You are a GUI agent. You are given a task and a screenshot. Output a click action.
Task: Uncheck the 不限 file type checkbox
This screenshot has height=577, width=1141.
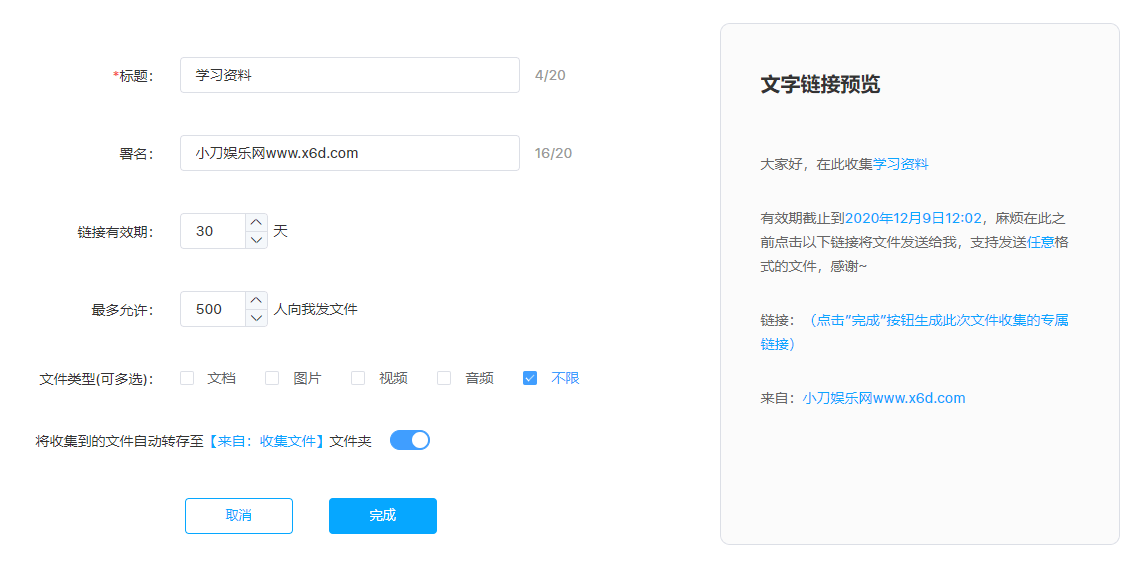(530, 378)
